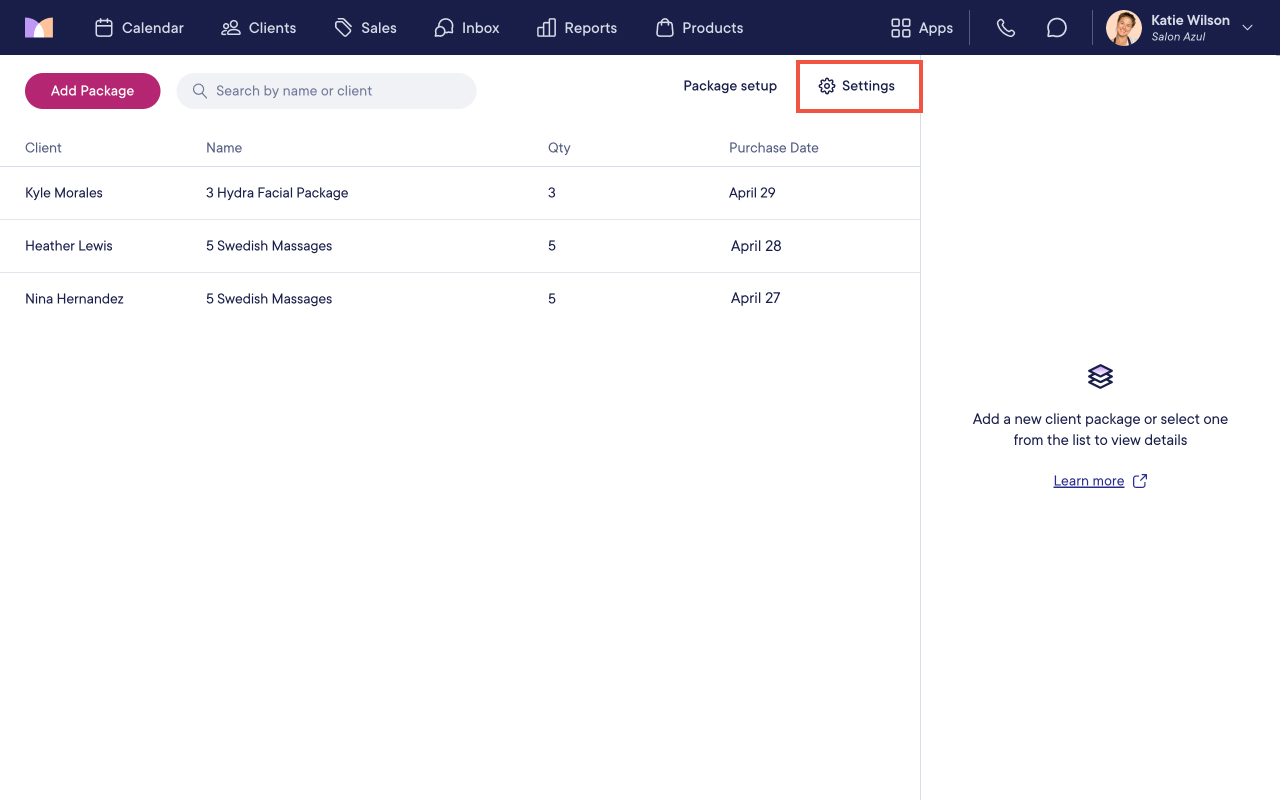Open the Sales menu item
Screen dimensions: 1280x800
(366, 28)
